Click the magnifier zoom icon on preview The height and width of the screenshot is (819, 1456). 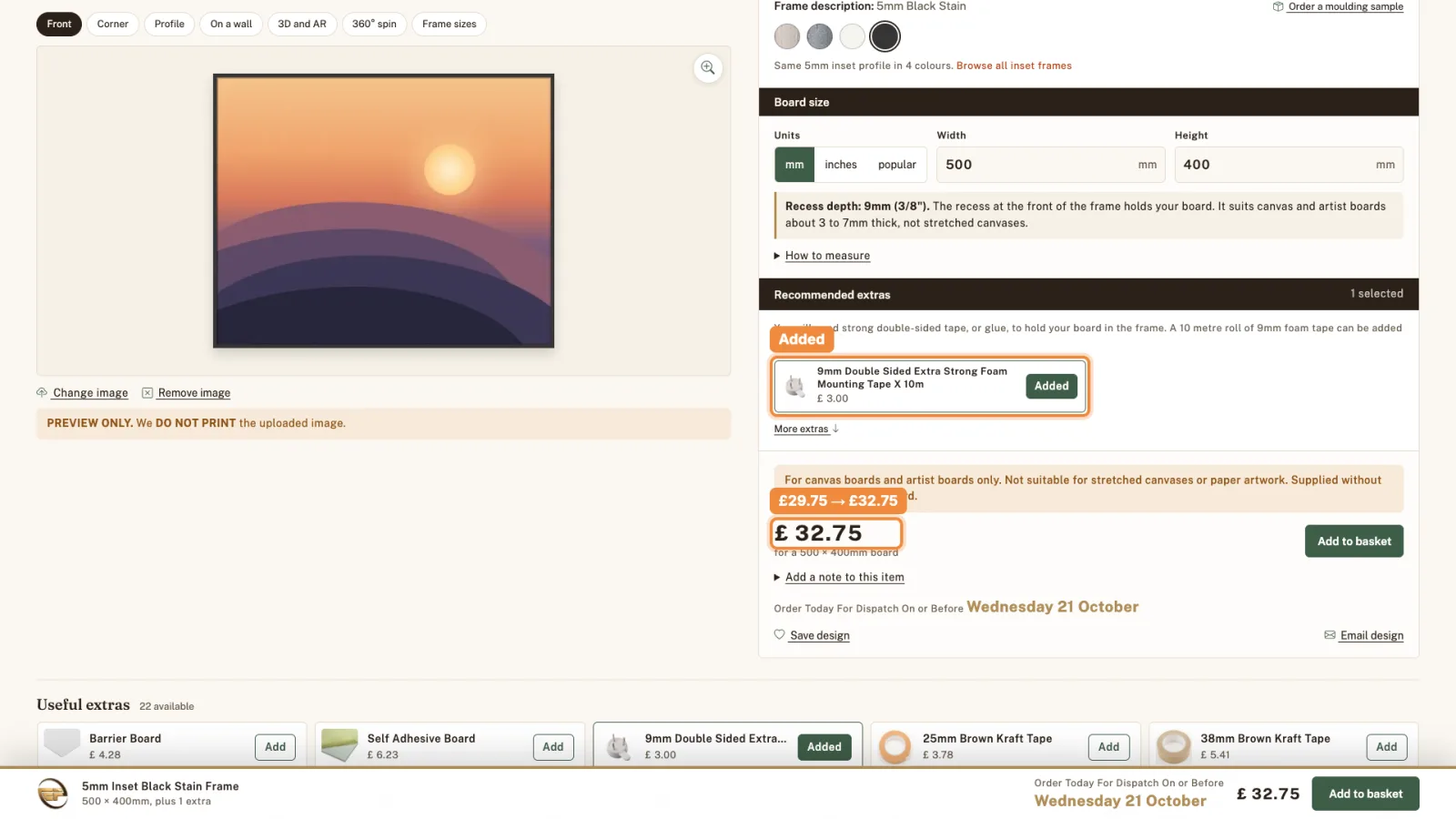[x=708, y=68]
